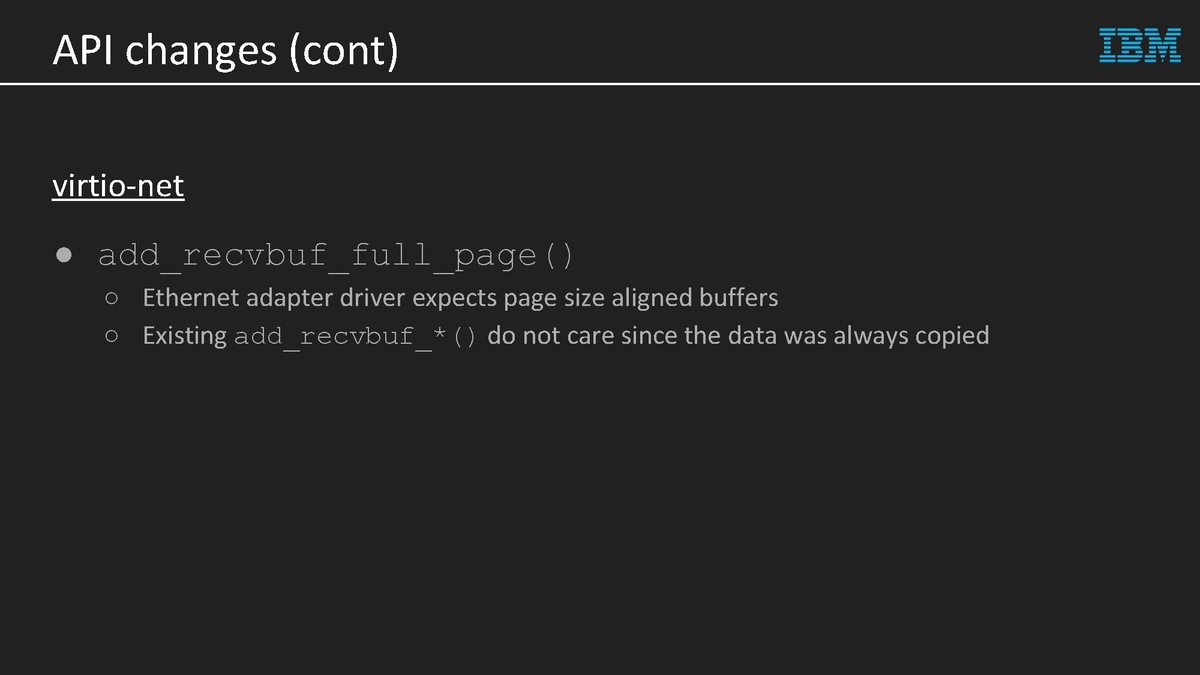Click the word "Existing" in second sub-bullet
Screen dimensions: 1200x675
click(185, 336)
